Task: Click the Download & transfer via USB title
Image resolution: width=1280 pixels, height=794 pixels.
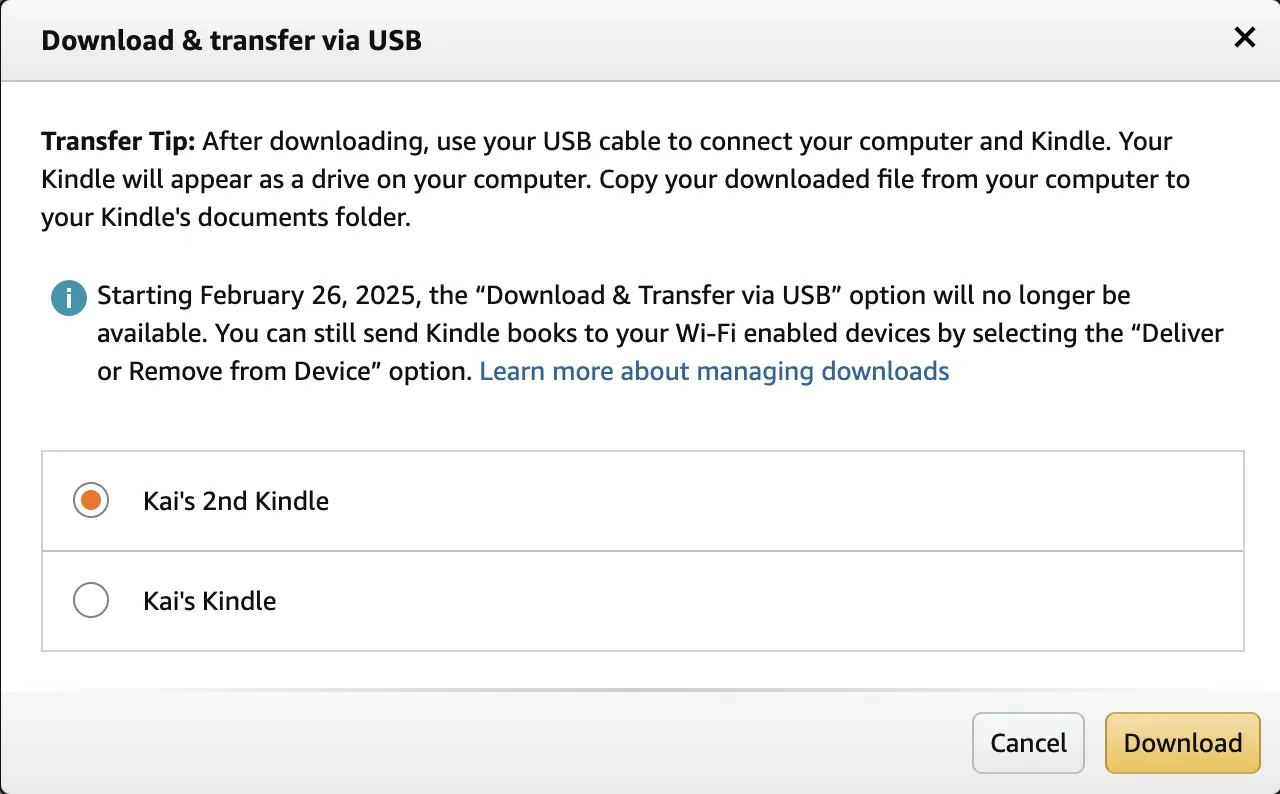Action: (231, 40)
